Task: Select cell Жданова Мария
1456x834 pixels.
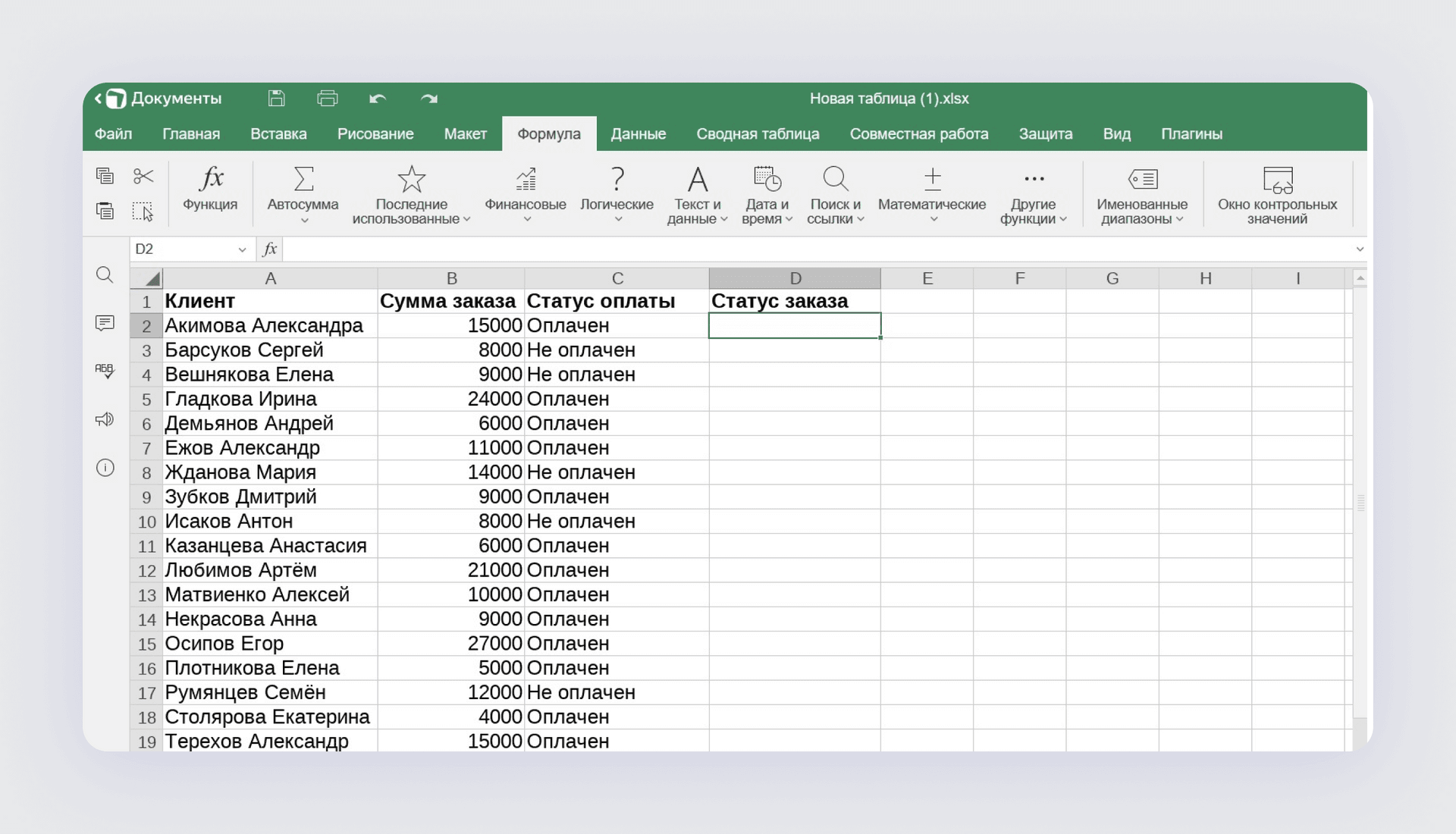Action: point(270,472)
